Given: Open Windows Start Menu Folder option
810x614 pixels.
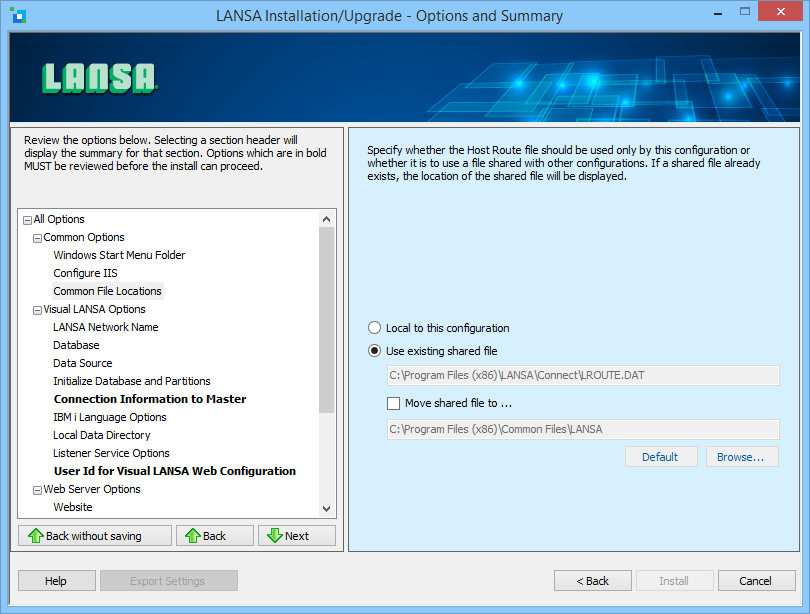Looking at the screenshot, I should tap(119, 255).
